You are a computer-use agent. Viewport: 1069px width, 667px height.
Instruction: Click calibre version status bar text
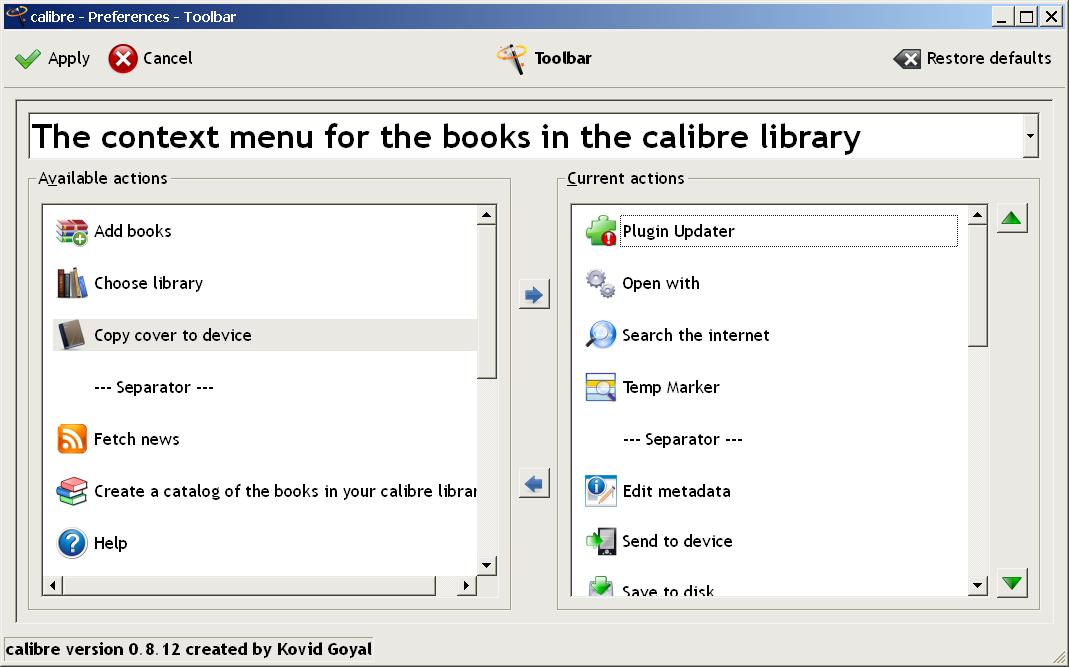click(189, 649)
